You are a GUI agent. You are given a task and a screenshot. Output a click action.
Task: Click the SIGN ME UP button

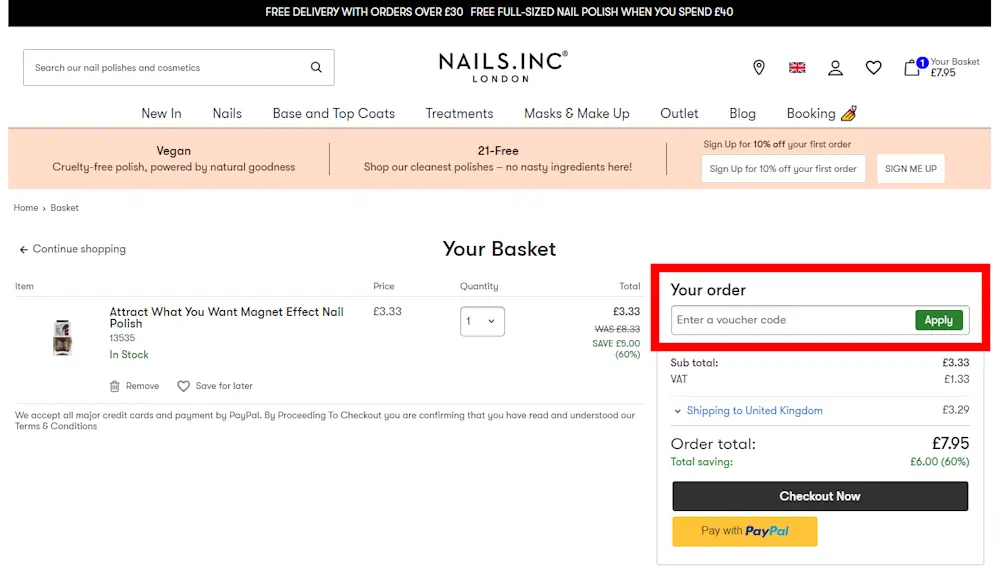911,169
